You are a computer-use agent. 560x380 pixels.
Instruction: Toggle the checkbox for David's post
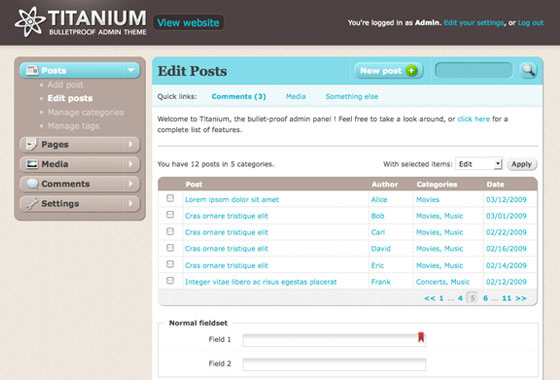(x=170, y=248)
